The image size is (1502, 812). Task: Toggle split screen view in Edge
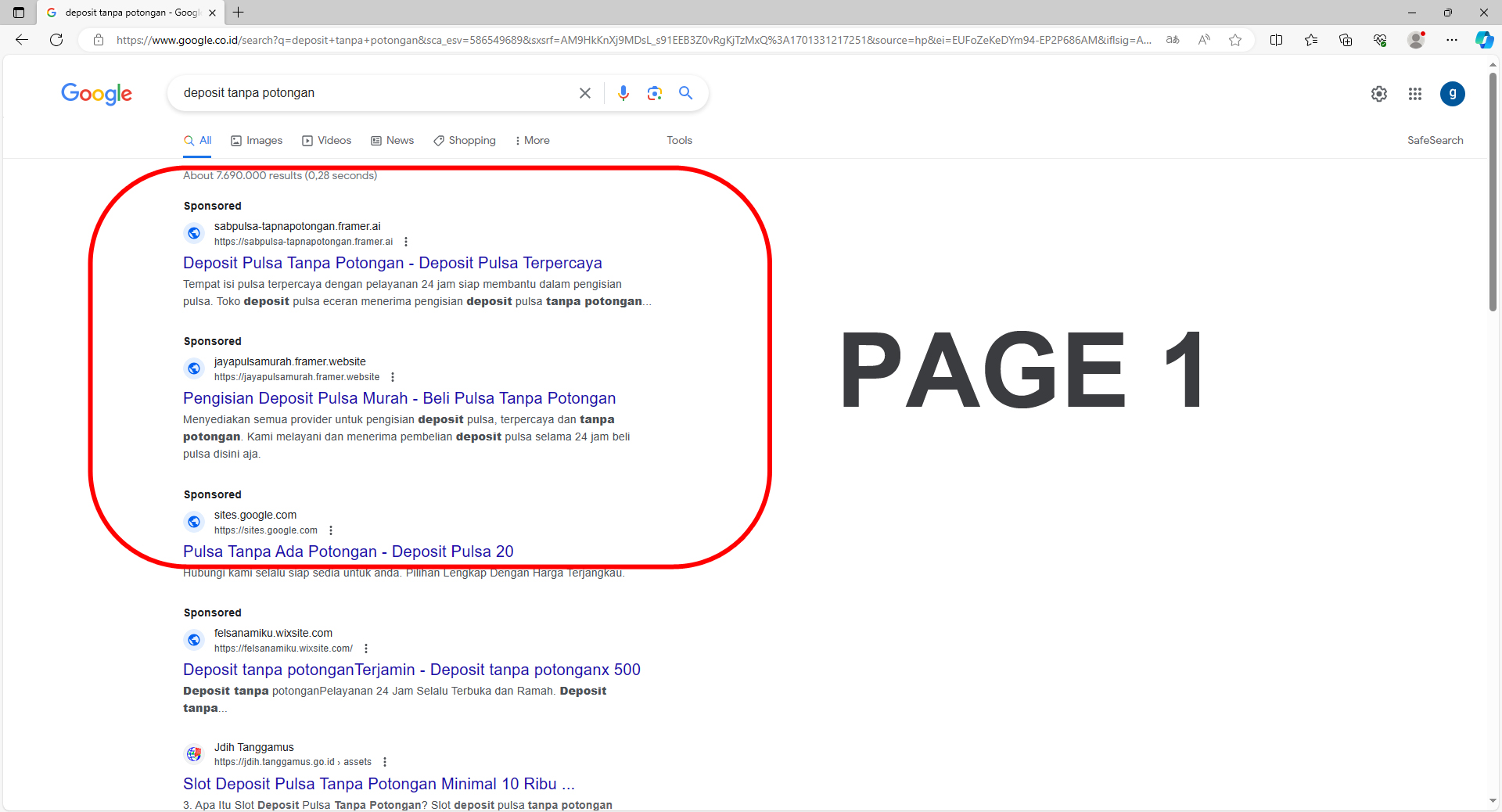pos(1276,40)
